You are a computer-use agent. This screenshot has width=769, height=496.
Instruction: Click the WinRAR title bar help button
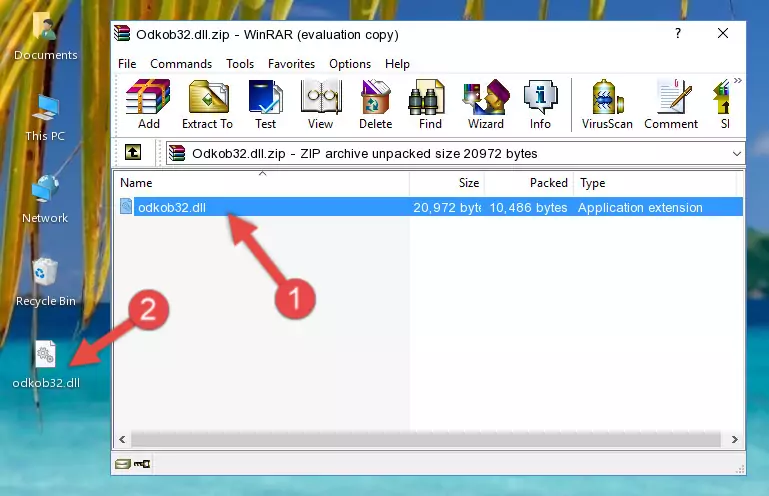tap(678, 34)
